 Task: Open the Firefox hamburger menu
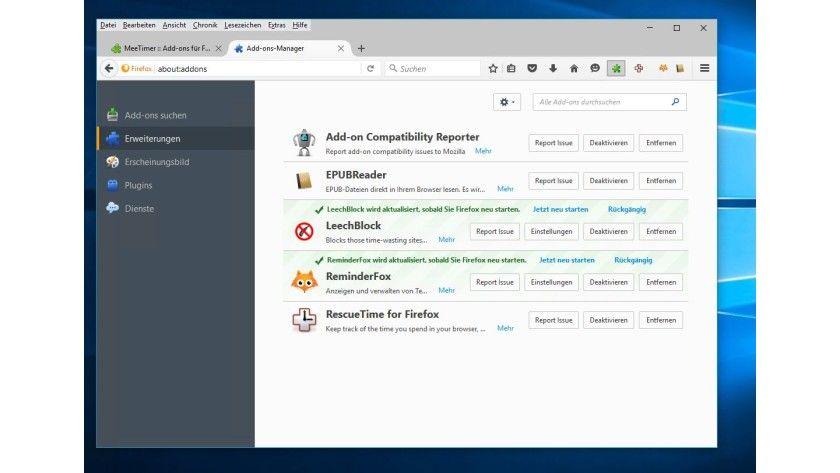click(704, 69)
